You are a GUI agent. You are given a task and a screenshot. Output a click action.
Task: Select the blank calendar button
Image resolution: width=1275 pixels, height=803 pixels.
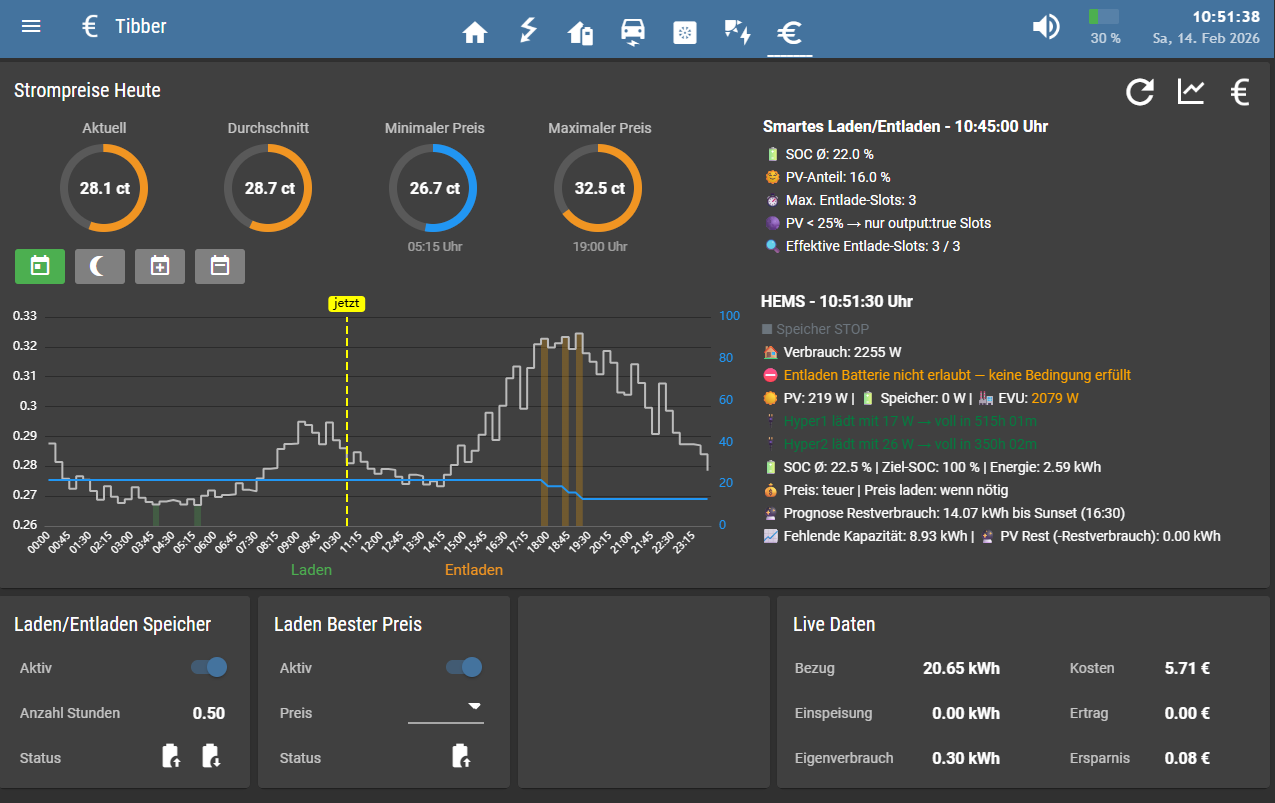(x=220, y=266)
